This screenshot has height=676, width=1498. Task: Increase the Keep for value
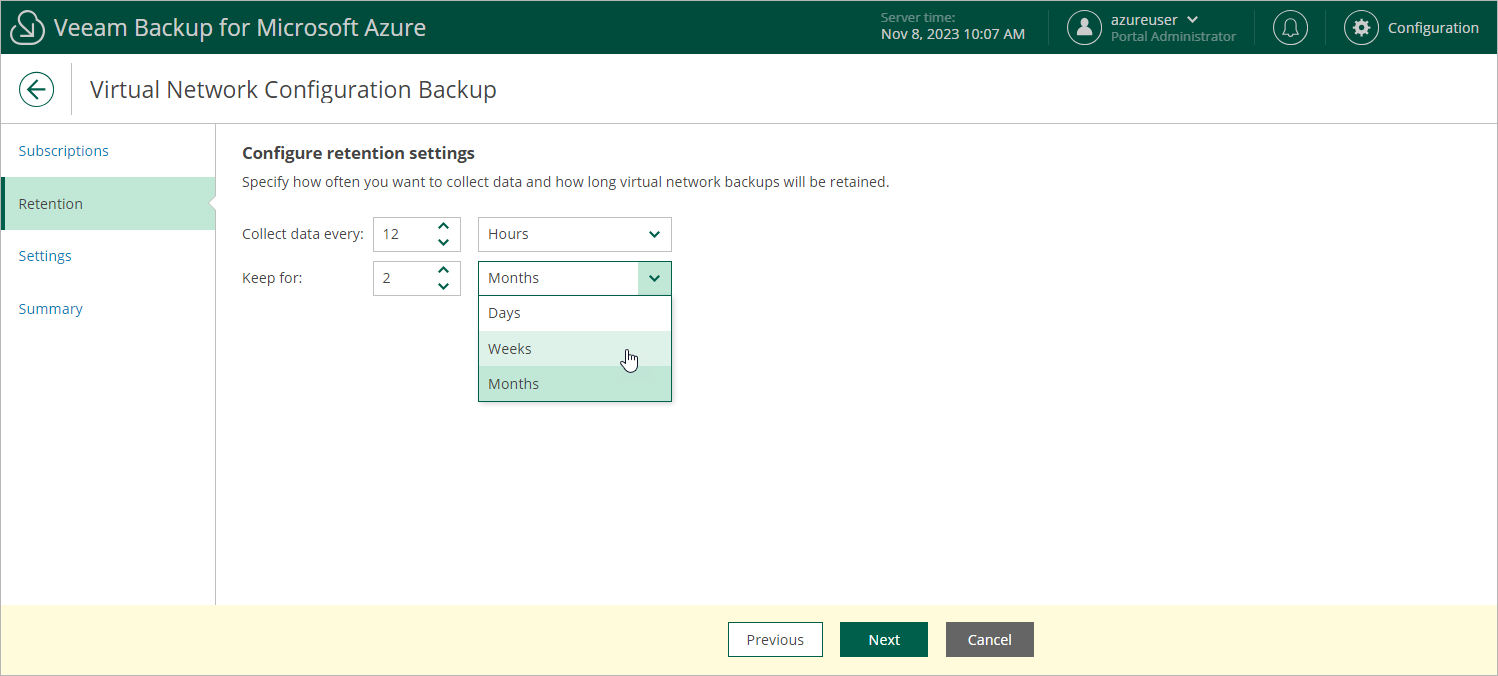pyautogui.click(x=444, y=270)
